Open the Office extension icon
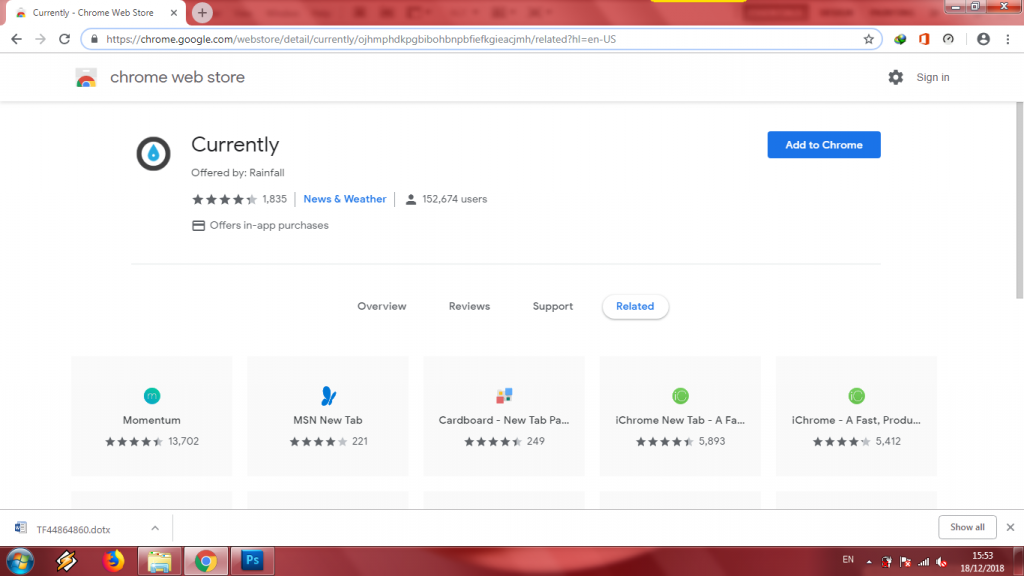The width and height of the screenshot is (1024, 576). 924,39
